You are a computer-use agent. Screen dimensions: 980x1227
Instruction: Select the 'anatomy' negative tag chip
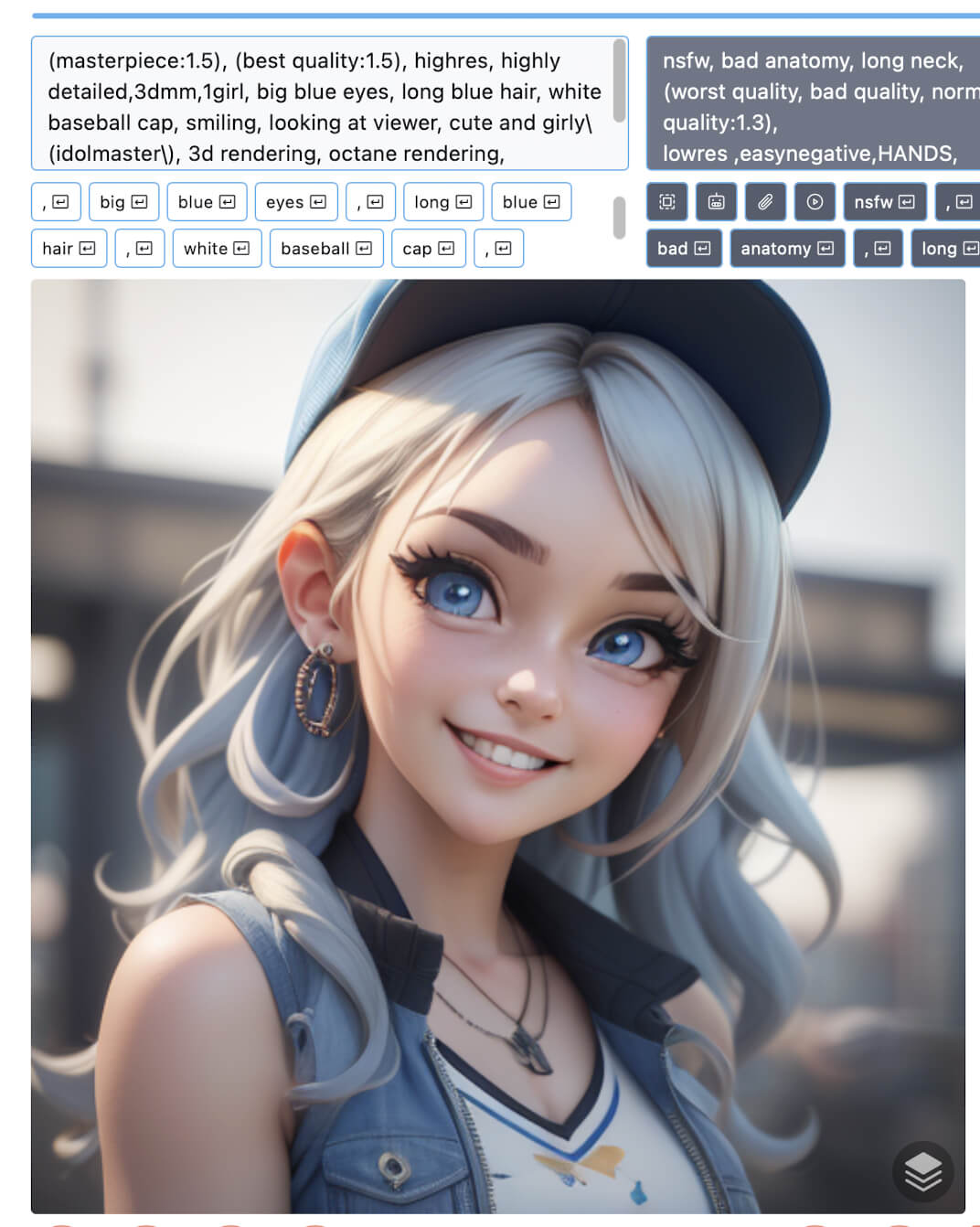point(786,249)
